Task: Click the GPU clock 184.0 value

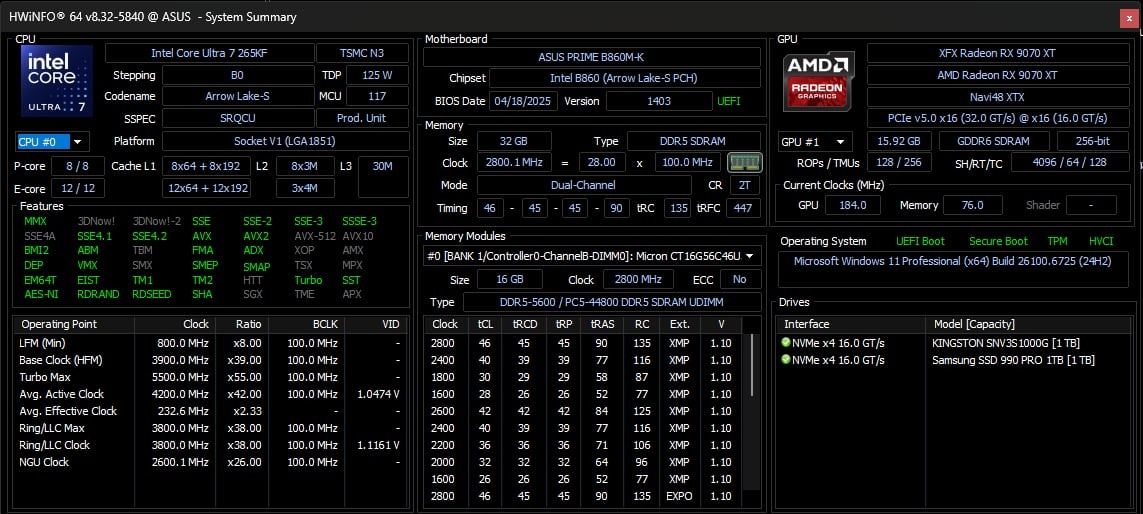Action: 852,206
